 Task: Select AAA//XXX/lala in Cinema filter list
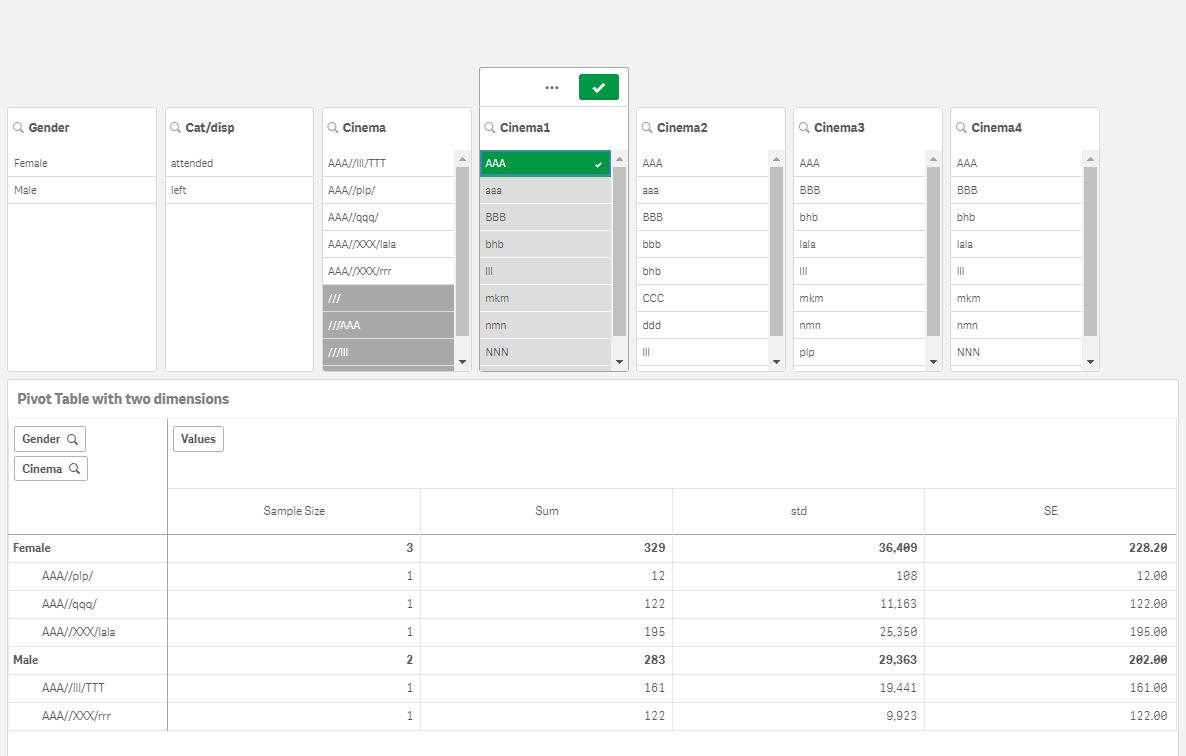pos(389,244)
